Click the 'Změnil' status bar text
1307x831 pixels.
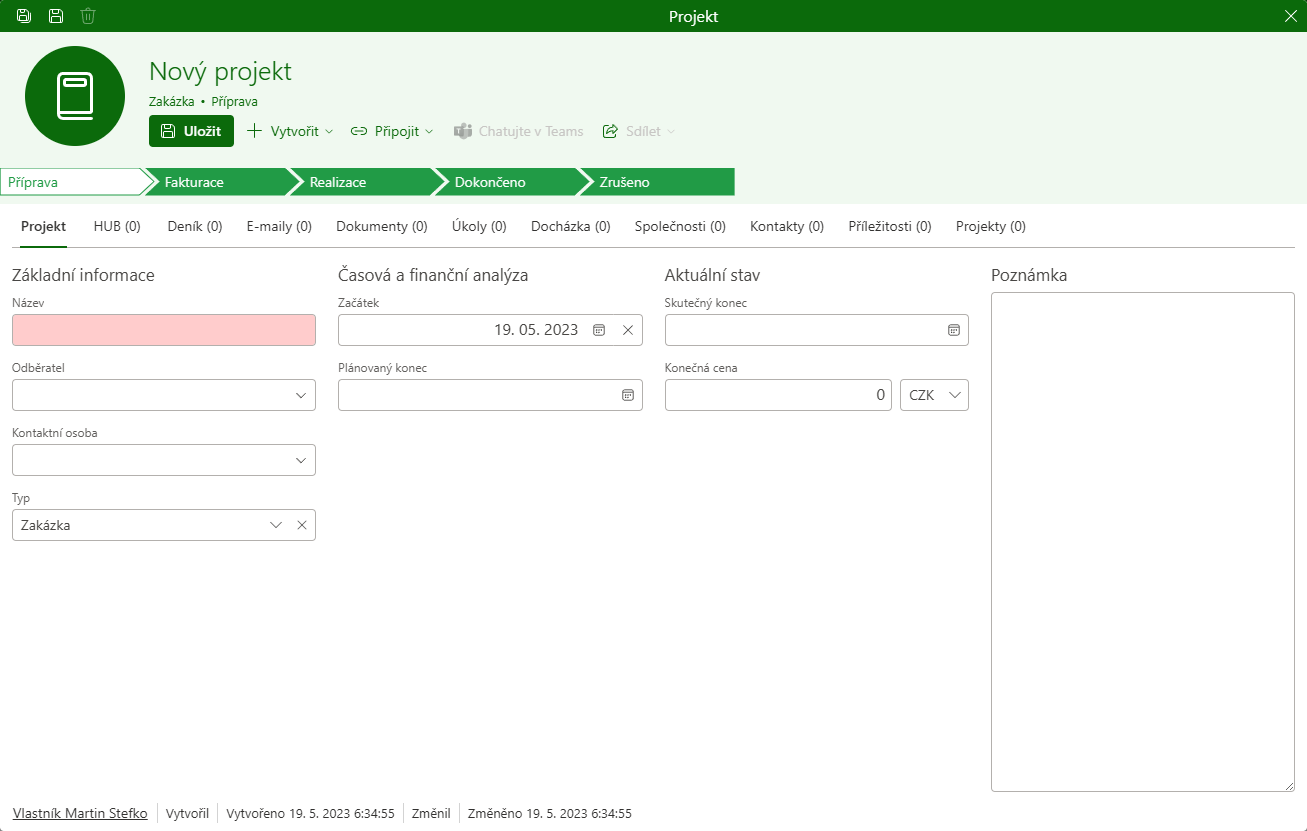(431, 814)
